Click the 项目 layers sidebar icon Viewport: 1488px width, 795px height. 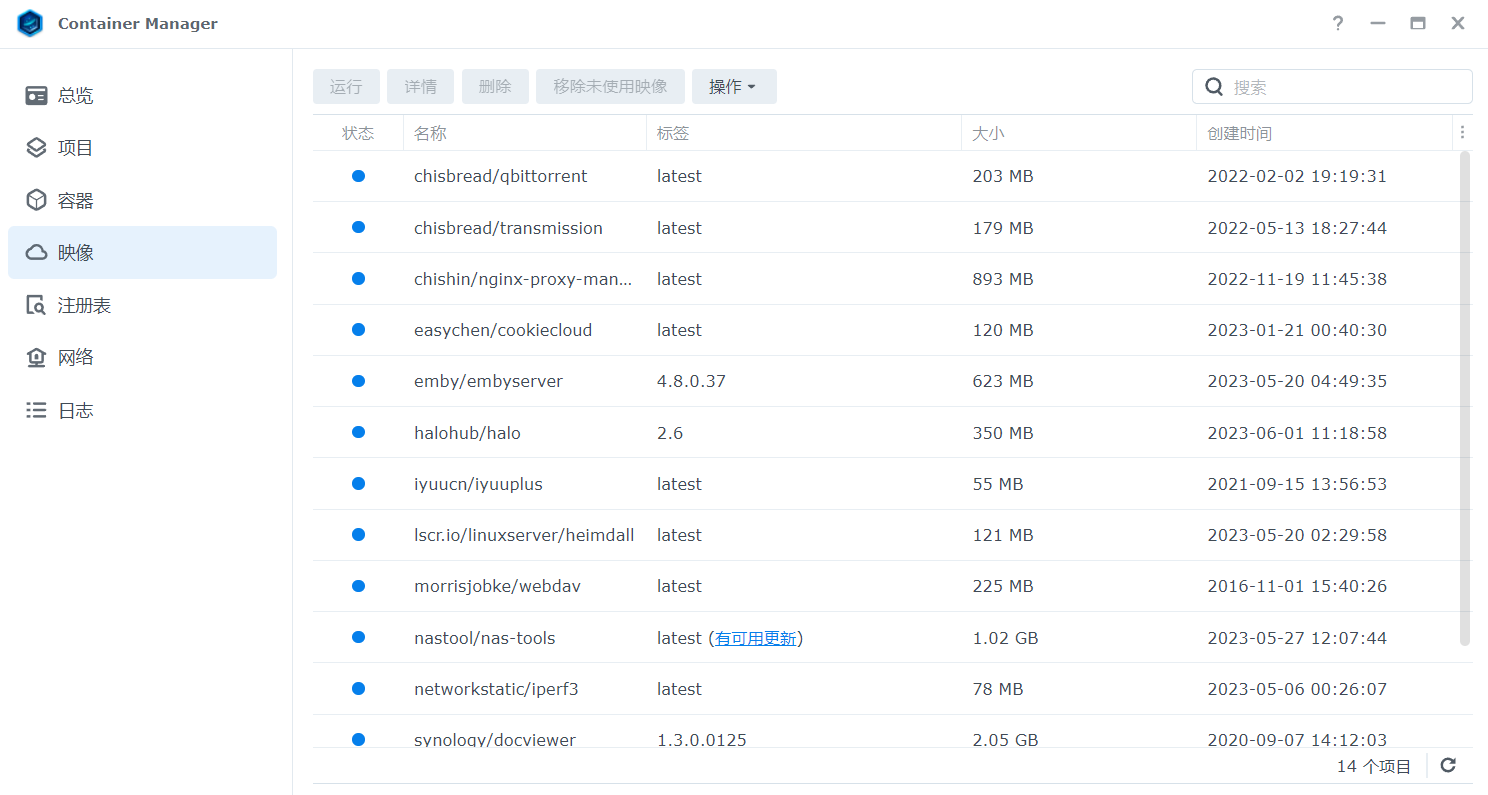click(36, 148)
